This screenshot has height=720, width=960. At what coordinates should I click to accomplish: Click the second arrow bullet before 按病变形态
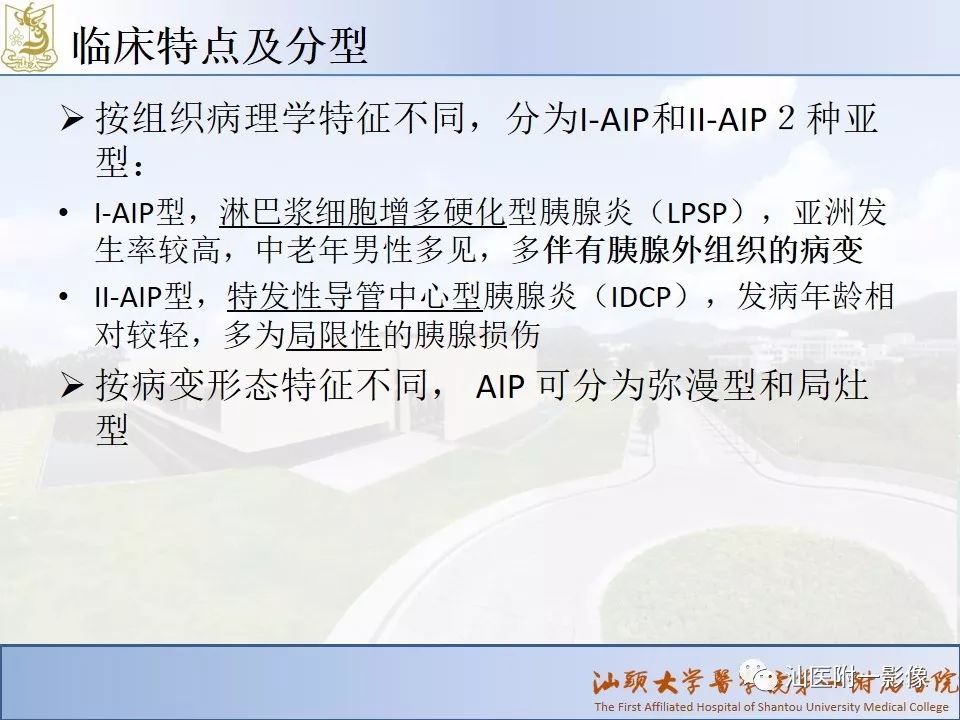click(72, 386)
